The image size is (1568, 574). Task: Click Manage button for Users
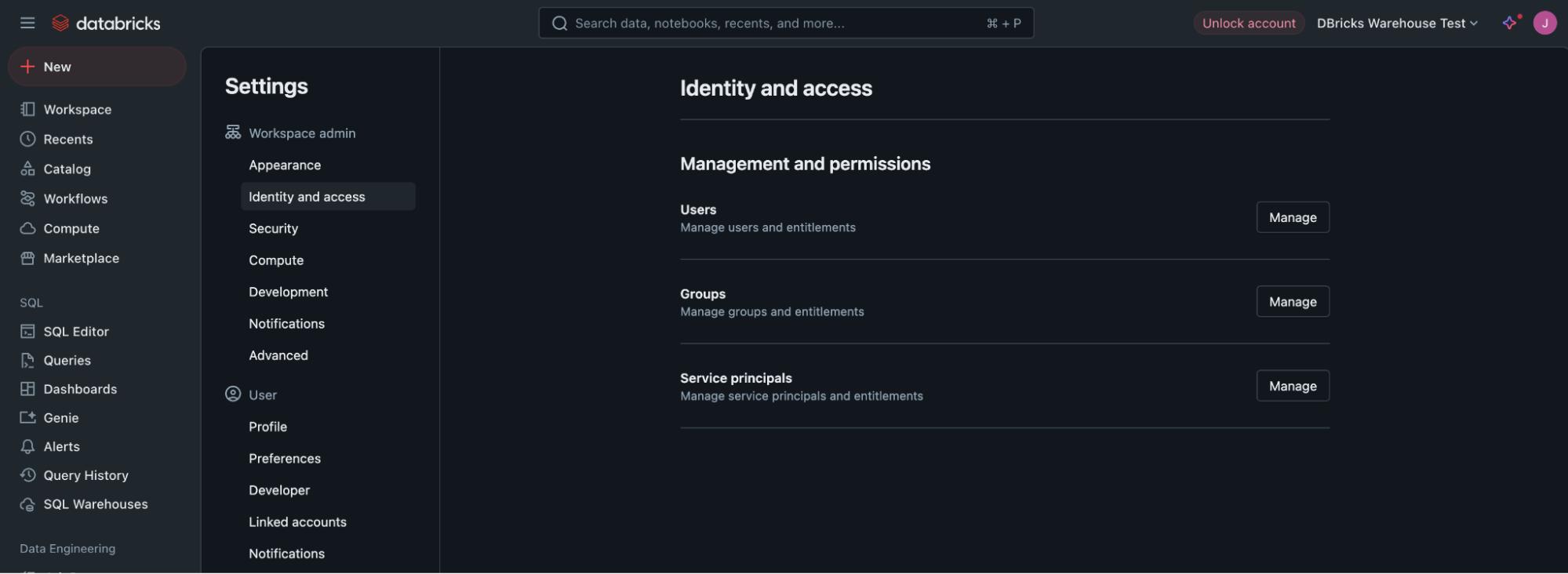pyautogui.click(x=1293, y=217)
